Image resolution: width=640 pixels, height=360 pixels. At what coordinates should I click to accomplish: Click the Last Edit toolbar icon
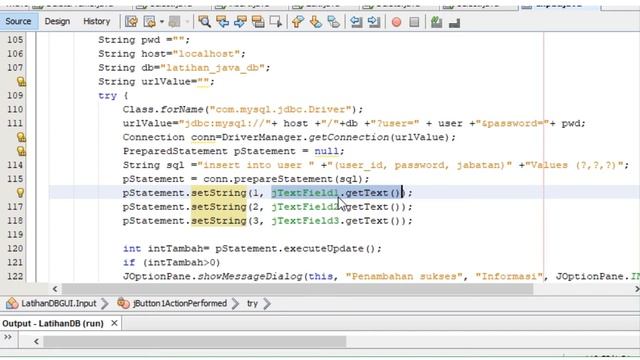131,22
